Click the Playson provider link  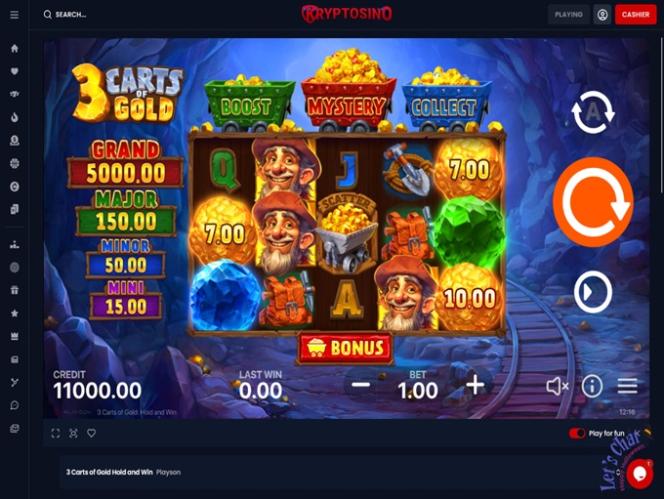tap(168, 472)
